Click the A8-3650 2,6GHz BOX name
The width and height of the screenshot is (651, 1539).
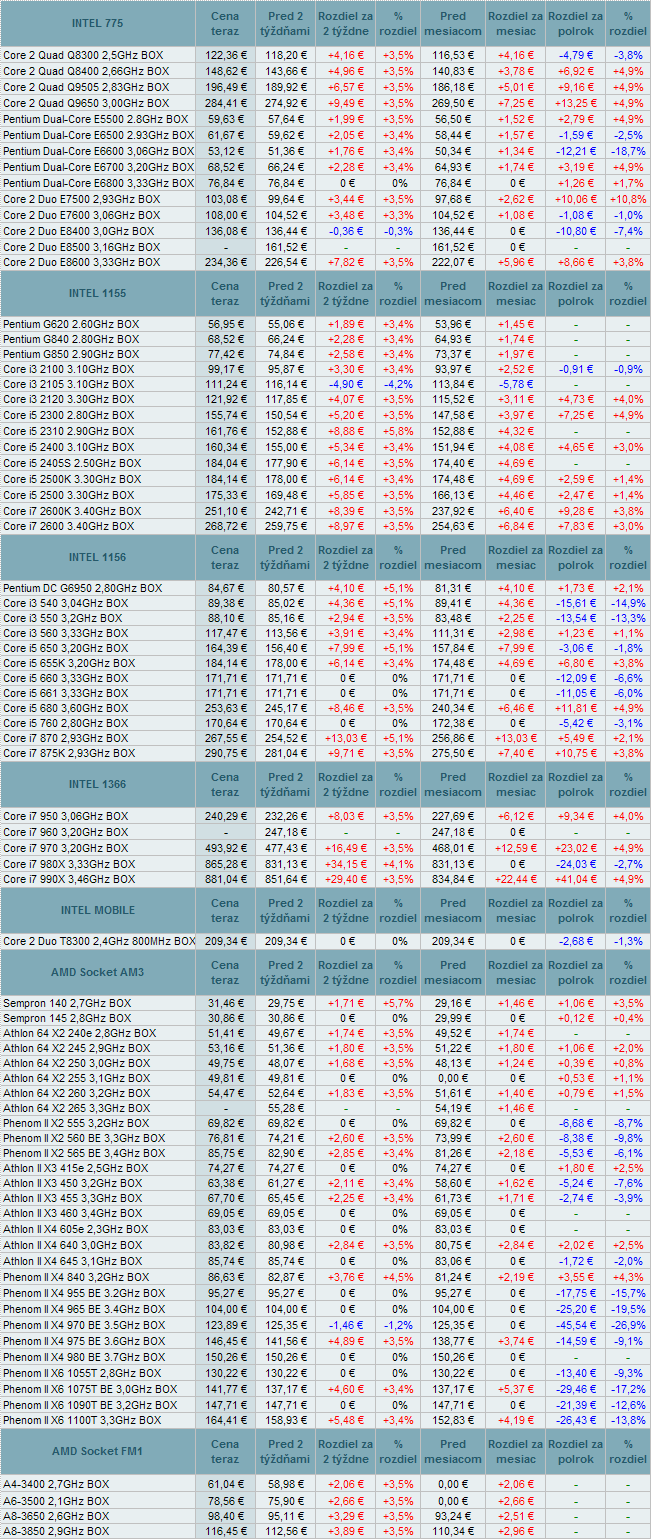coord(56,1516)
